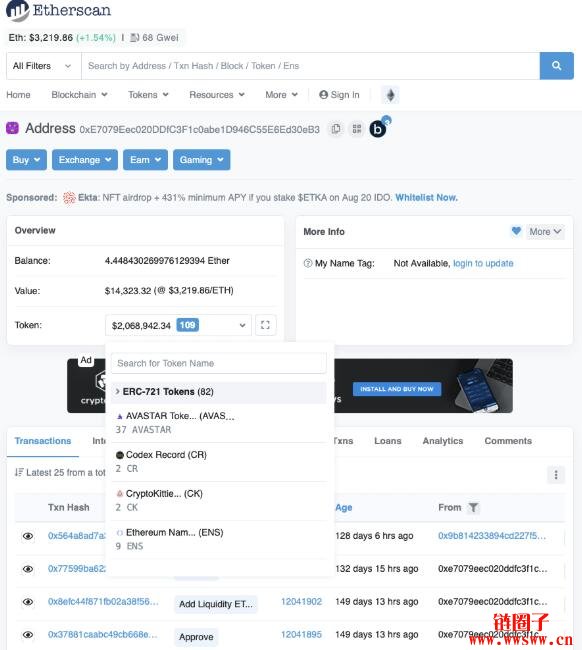Viewport: 582px width, 650px height.
Task: Open the Gaming button dropdown
Action: (201, 160)
